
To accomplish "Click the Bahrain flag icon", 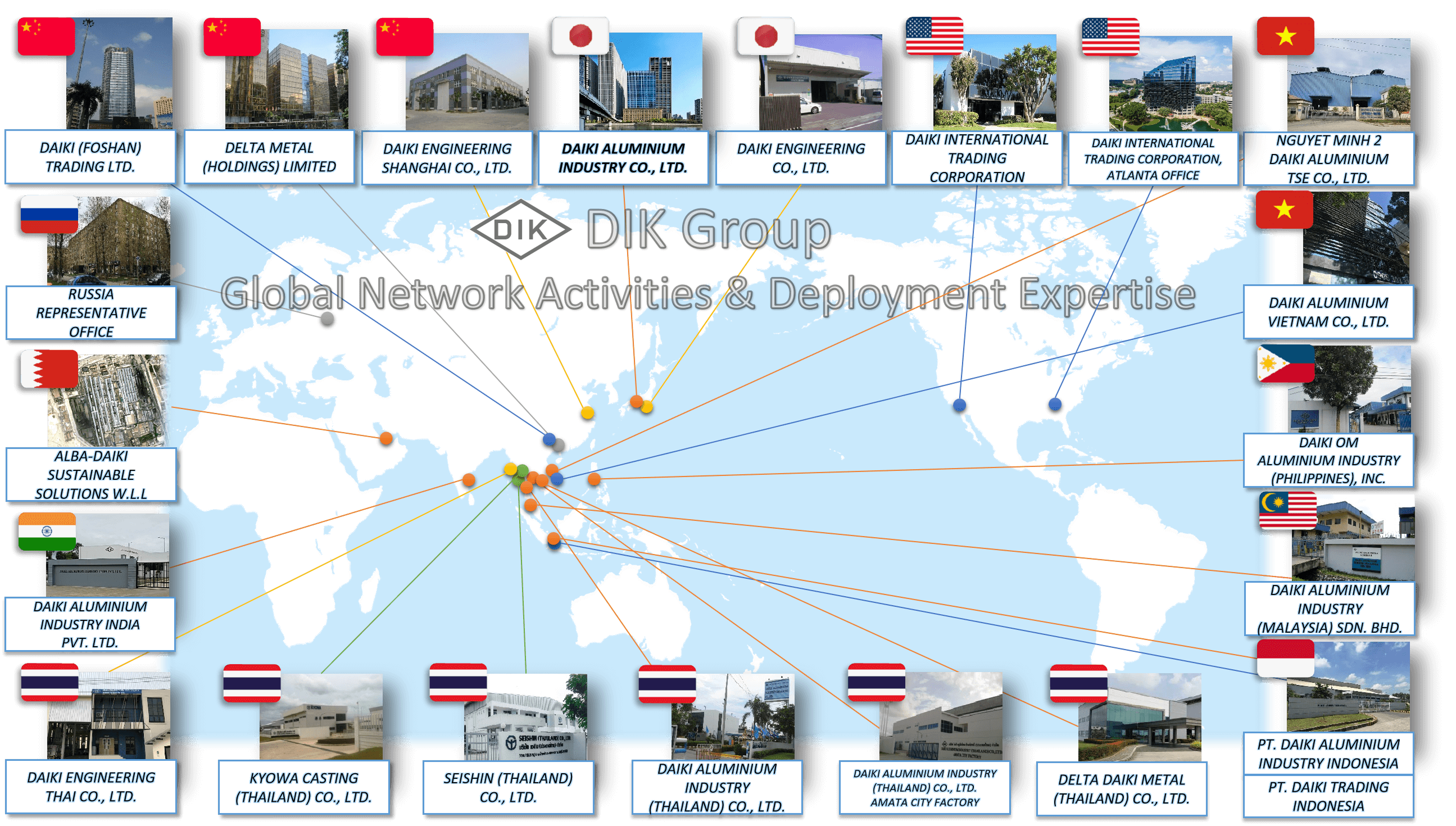I will 49,369.
